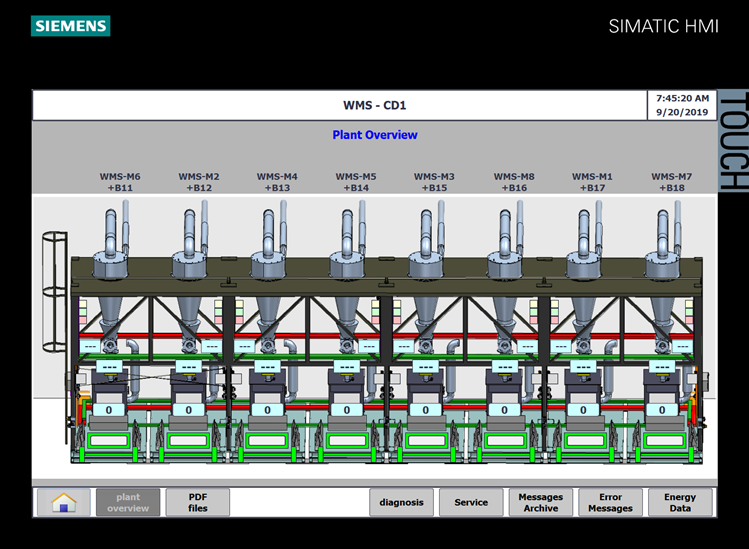This screenshot has height=549, width=749.
Task: Tap the WMS-M3 counter value 0
Action: [x=426, y=410]
